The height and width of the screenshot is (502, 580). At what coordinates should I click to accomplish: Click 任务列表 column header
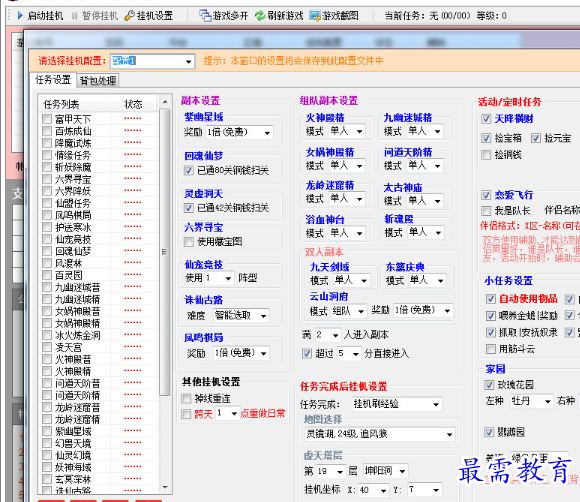coord(74,104)
